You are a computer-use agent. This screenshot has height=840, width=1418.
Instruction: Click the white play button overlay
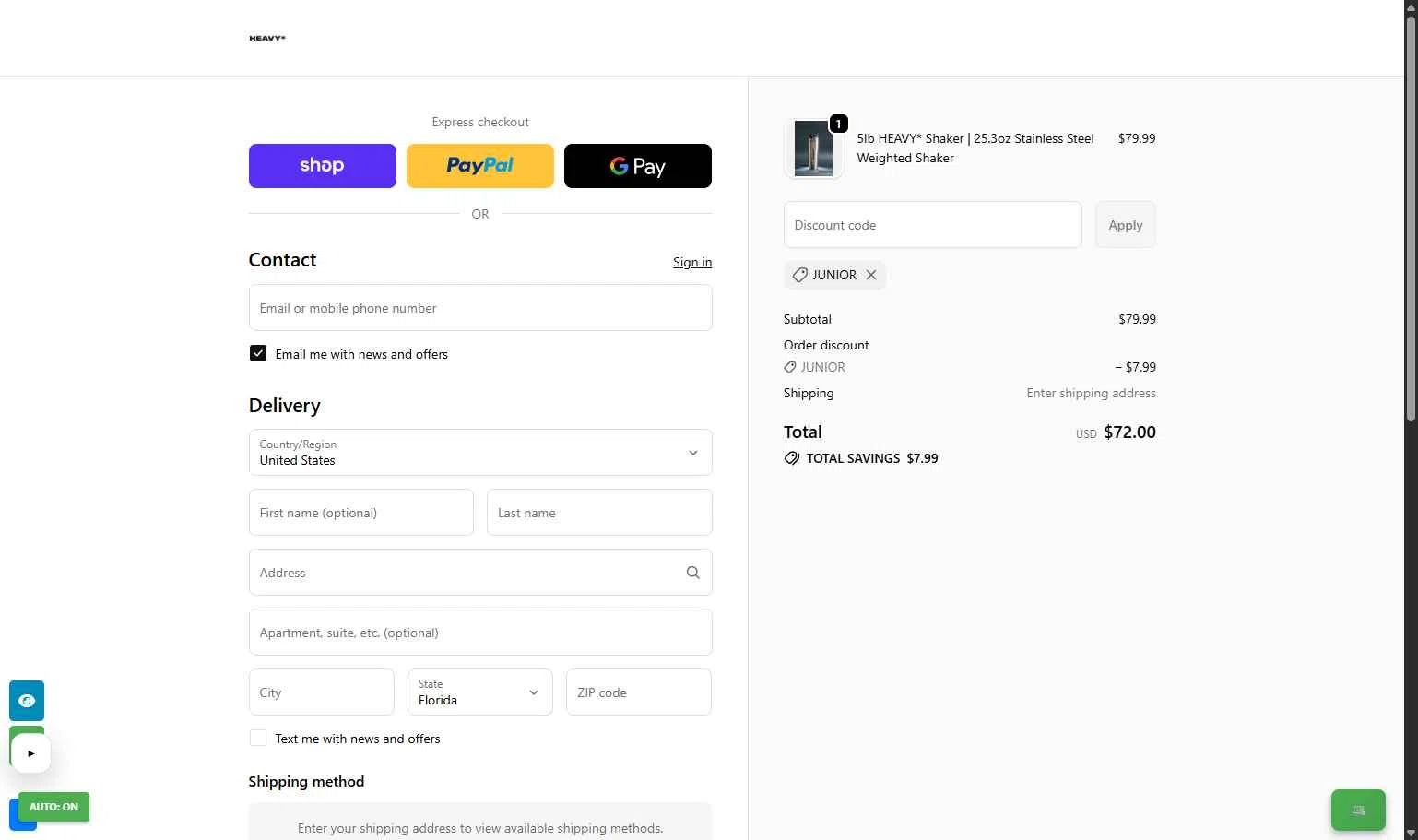pyautogui.click(x=30, y=753)
